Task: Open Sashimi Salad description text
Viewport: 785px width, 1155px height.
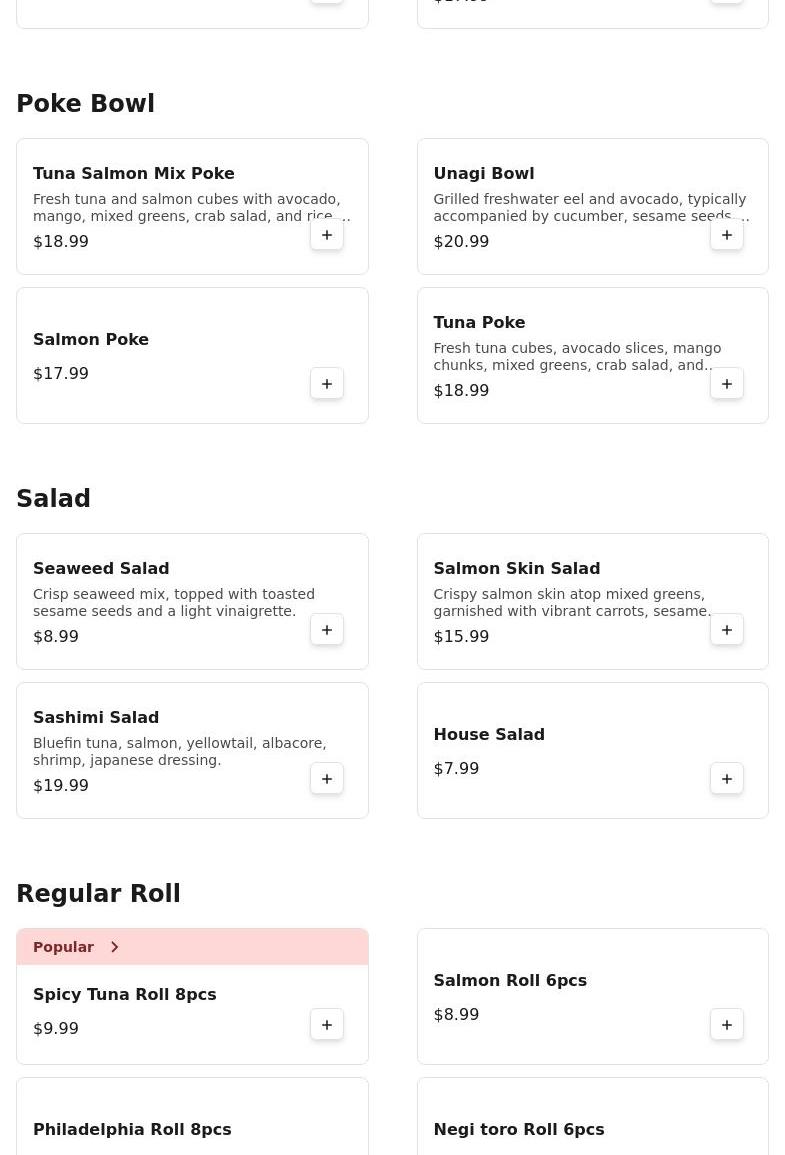Action: point(180,751)
